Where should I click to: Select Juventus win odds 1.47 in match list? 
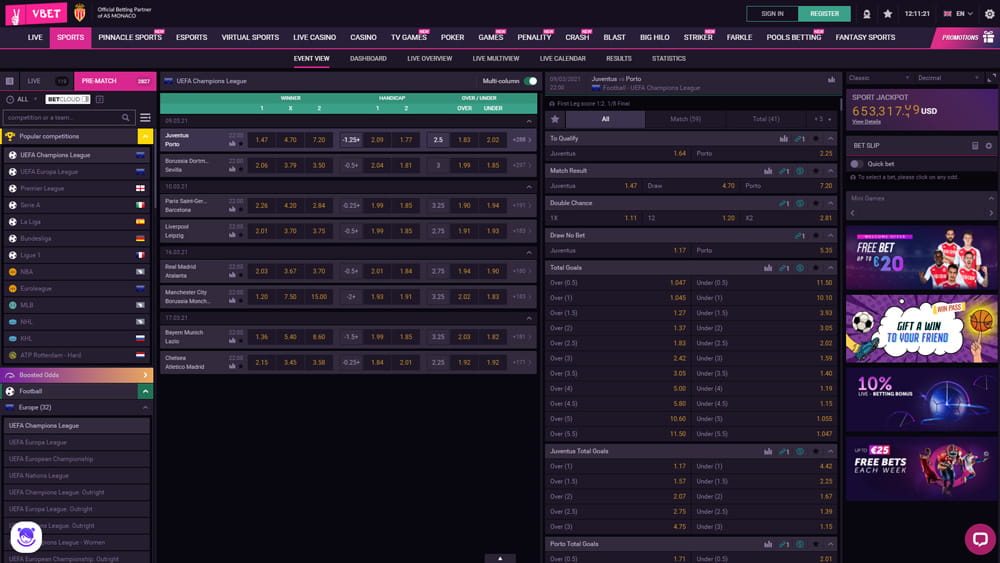(261, 140)
